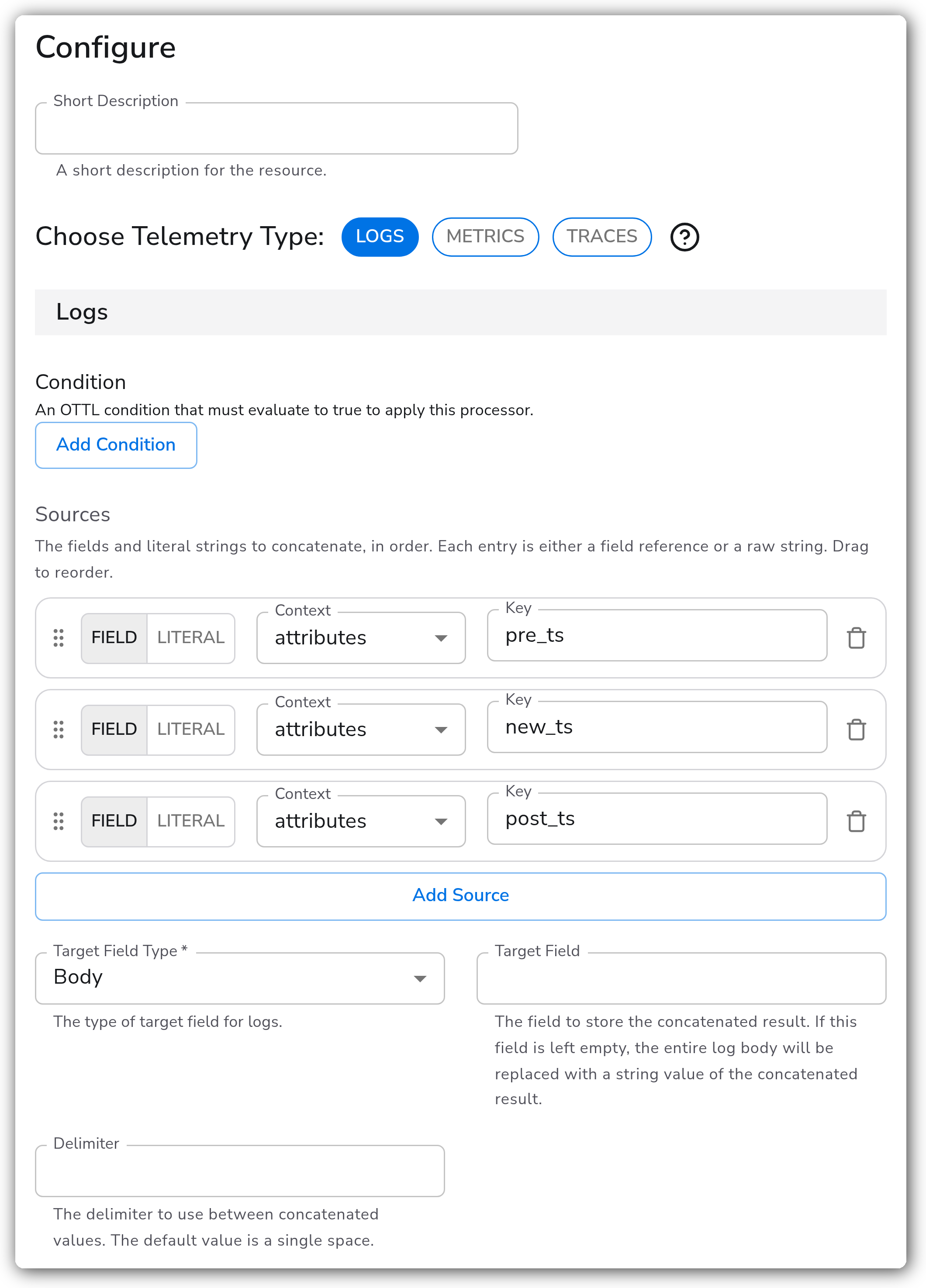Open the Target Field Type dropdown
Image resolution: width=926 pixels, height=1288 pixels.
240,978
